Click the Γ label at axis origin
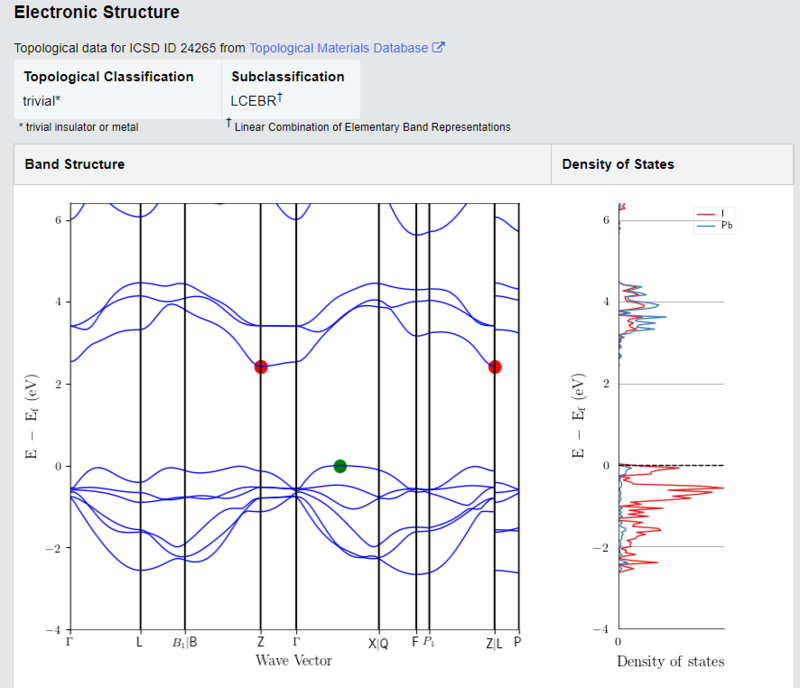 click(69, 642)
